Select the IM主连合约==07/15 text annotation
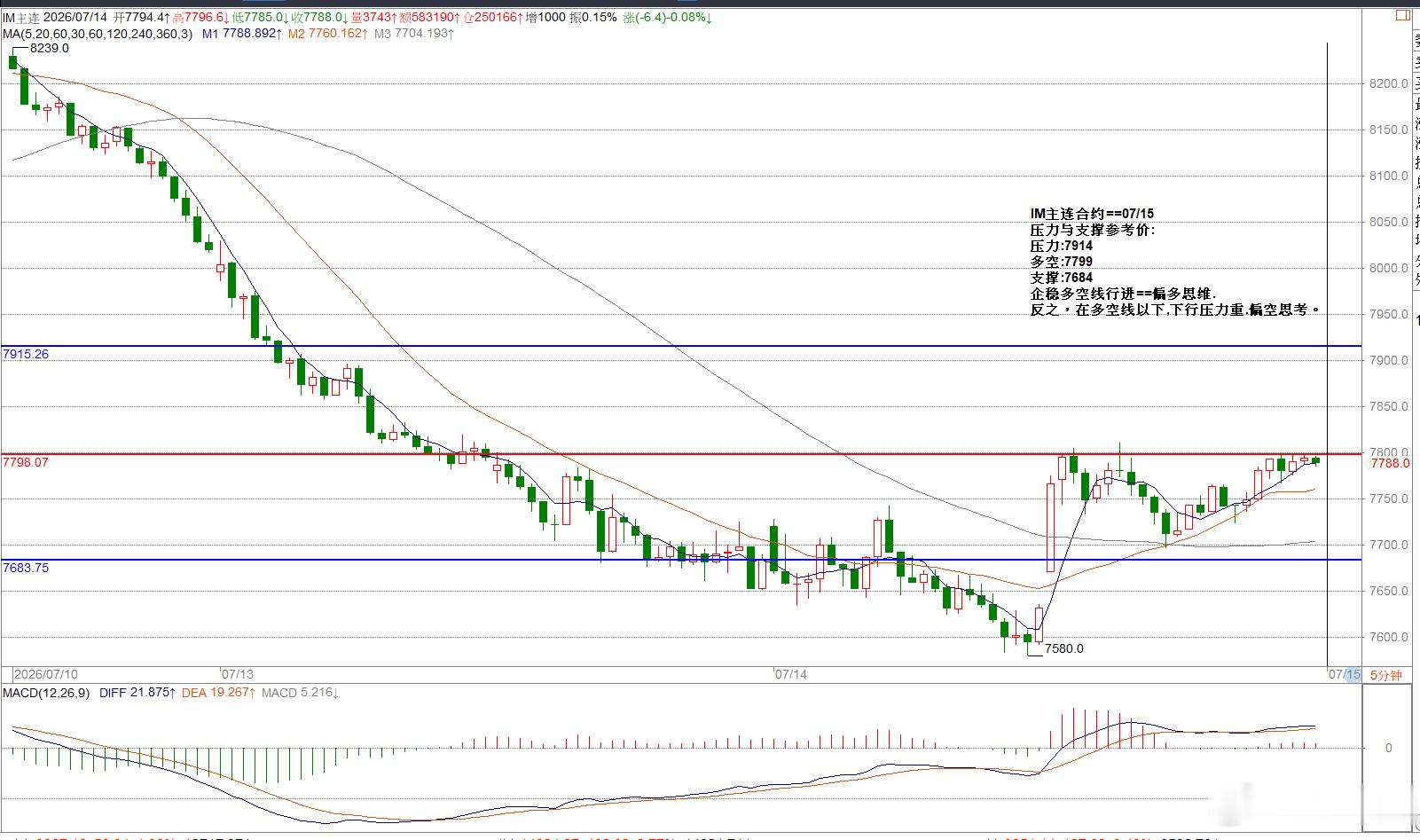Viewport: 1420px width, 840px height. pyautogui.click(x=1092, y=214)
